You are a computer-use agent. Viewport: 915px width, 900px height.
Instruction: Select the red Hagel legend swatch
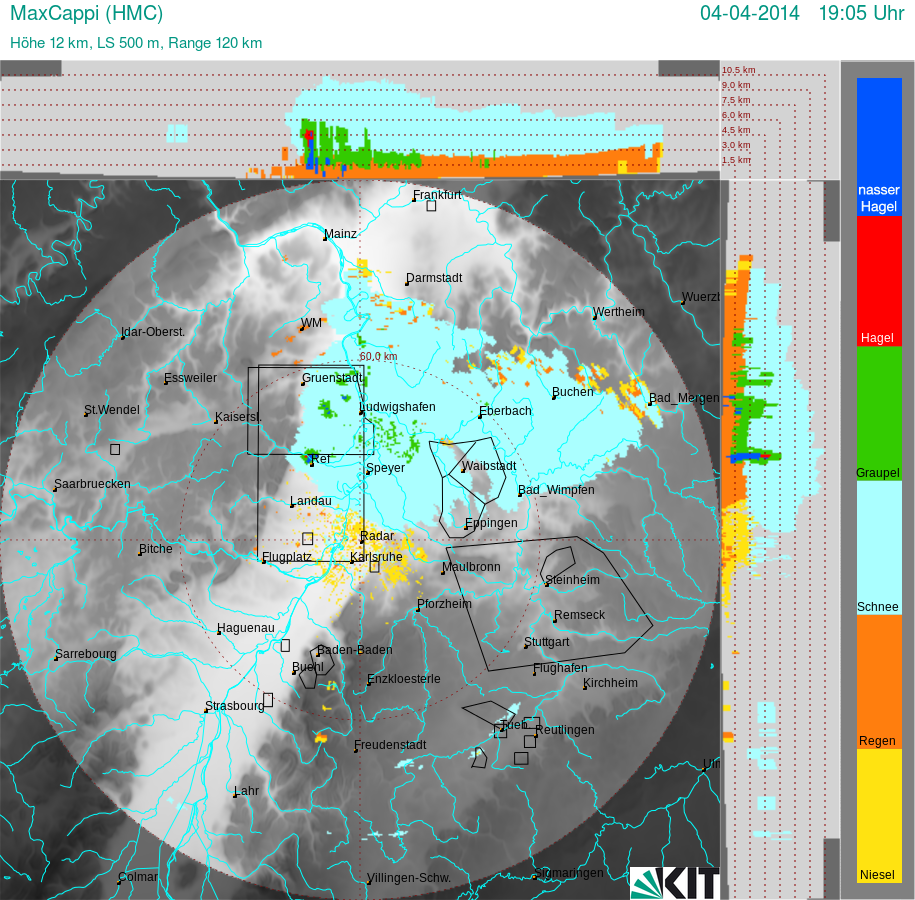pos(879,280)
